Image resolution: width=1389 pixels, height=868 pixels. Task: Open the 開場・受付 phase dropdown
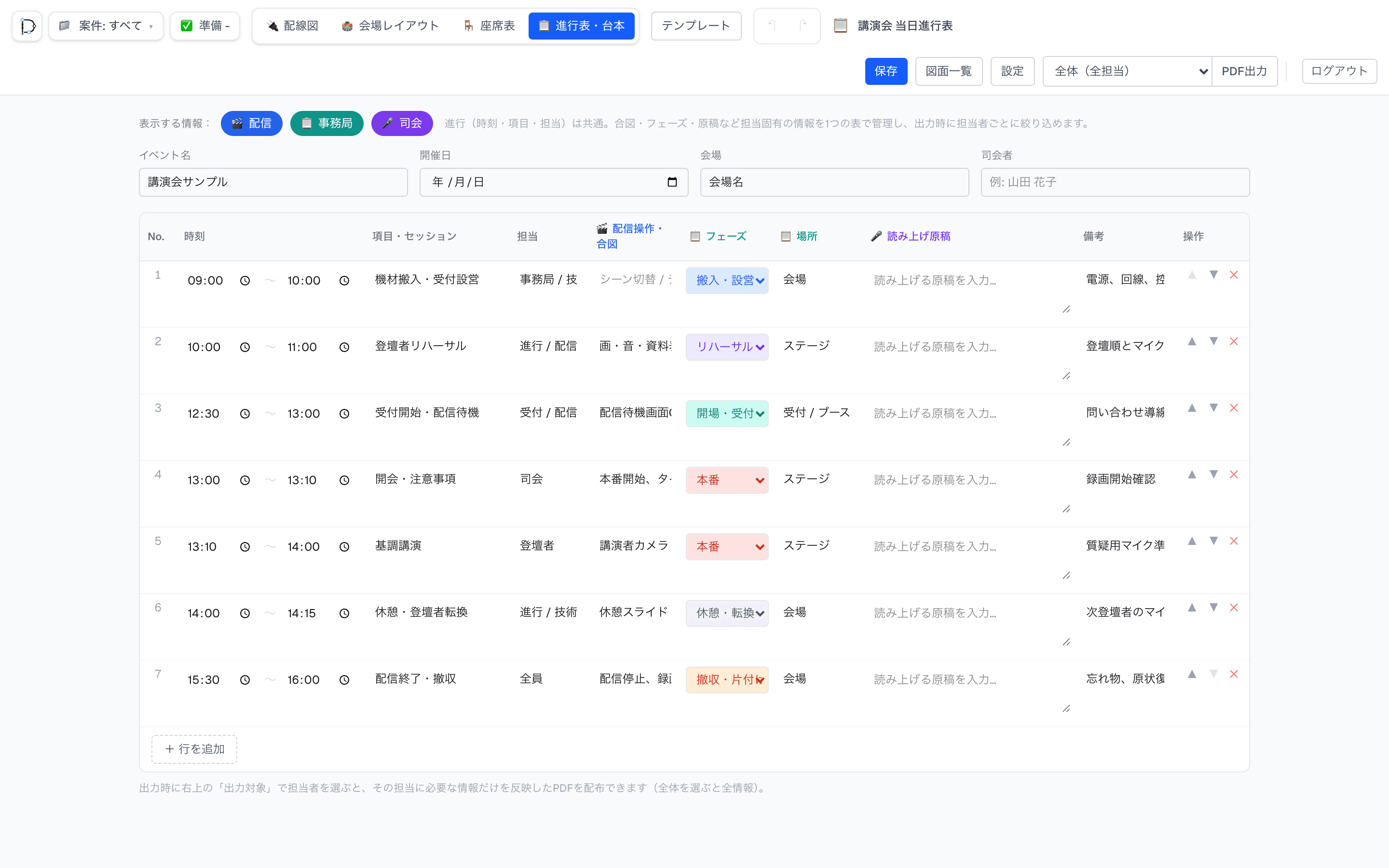pos(727,414)
